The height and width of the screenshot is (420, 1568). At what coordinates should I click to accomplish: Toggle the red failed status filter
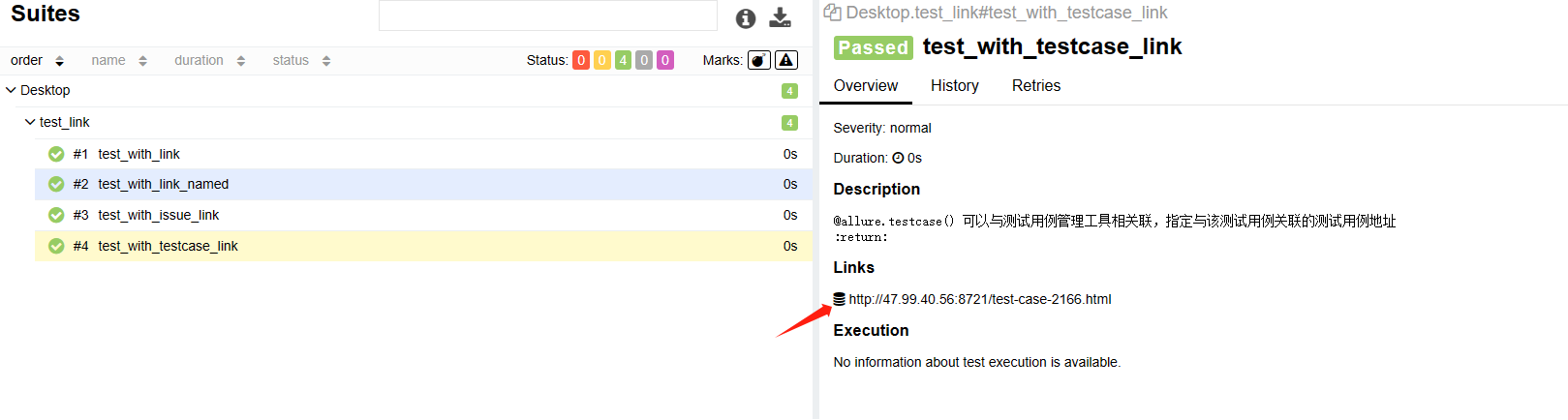(x=581, y=60)
